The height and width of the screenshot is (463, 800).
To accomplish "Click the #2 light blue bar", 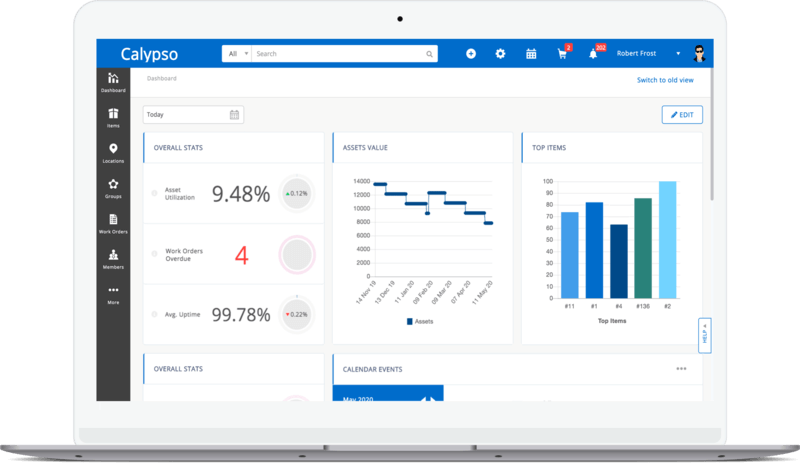I will pyautogui.click(x=667, y=239).
